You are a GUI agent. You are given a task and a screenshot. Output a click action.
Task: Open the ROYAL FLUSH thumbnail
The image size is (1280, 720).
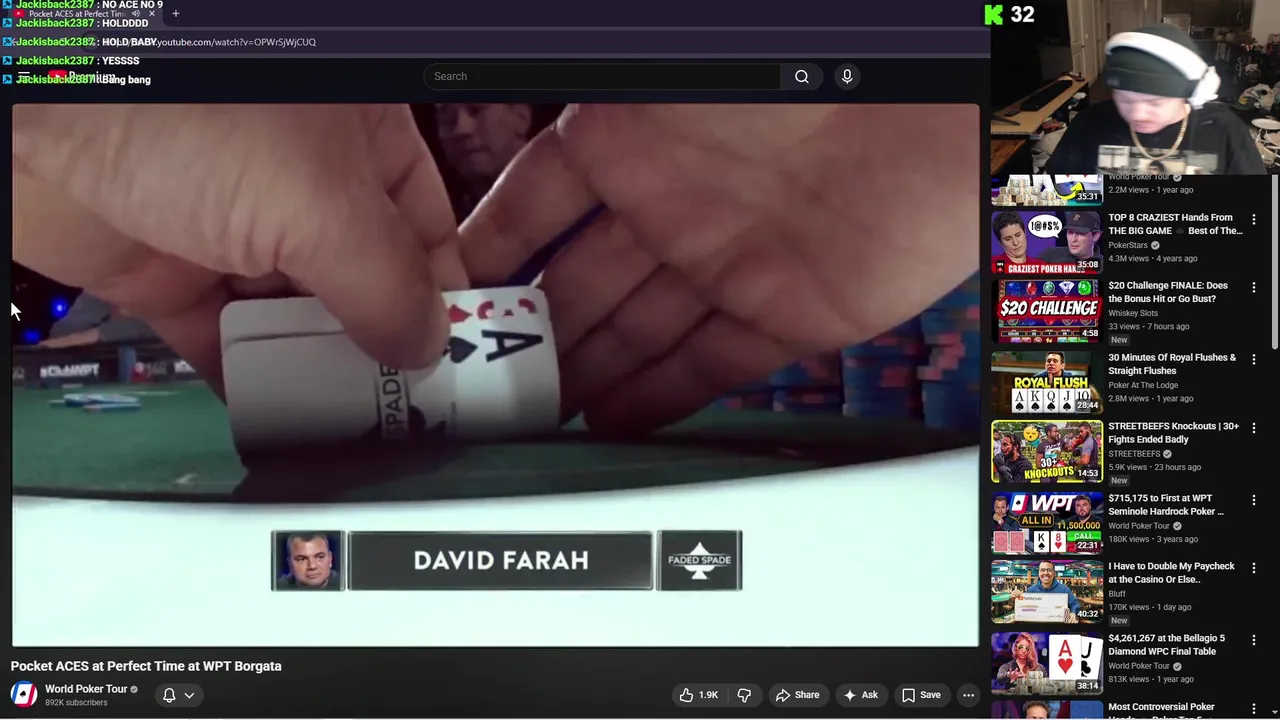(1046, 382)
